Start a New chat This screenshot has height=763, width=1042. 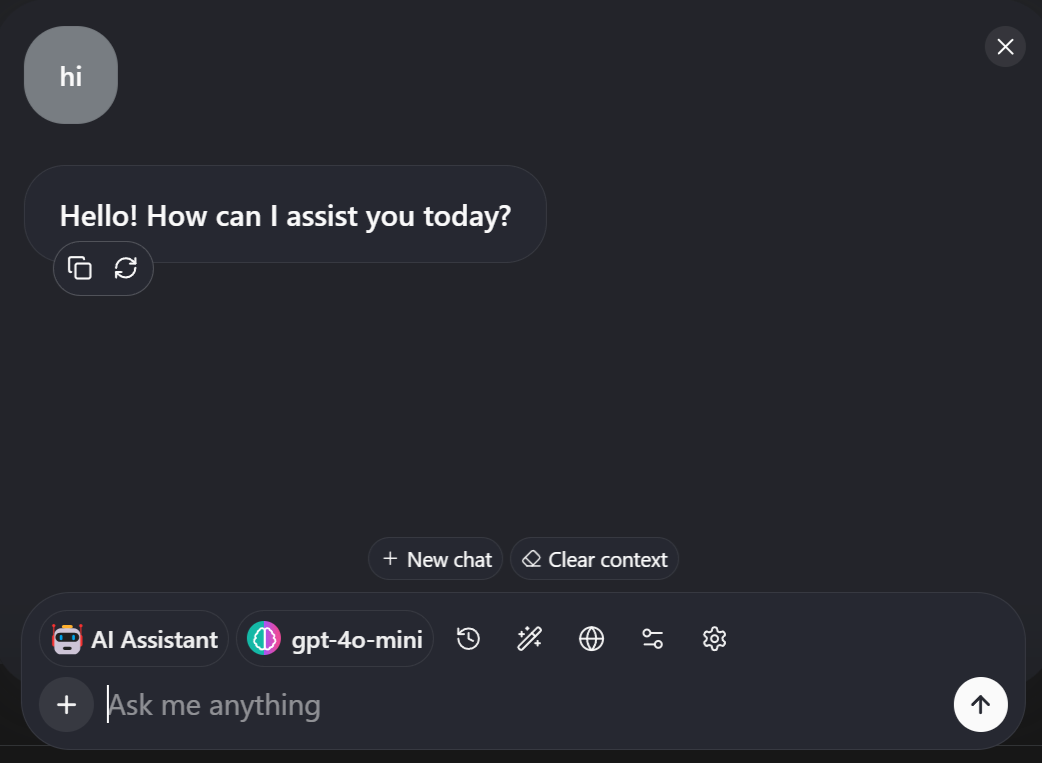pos(435,559)
